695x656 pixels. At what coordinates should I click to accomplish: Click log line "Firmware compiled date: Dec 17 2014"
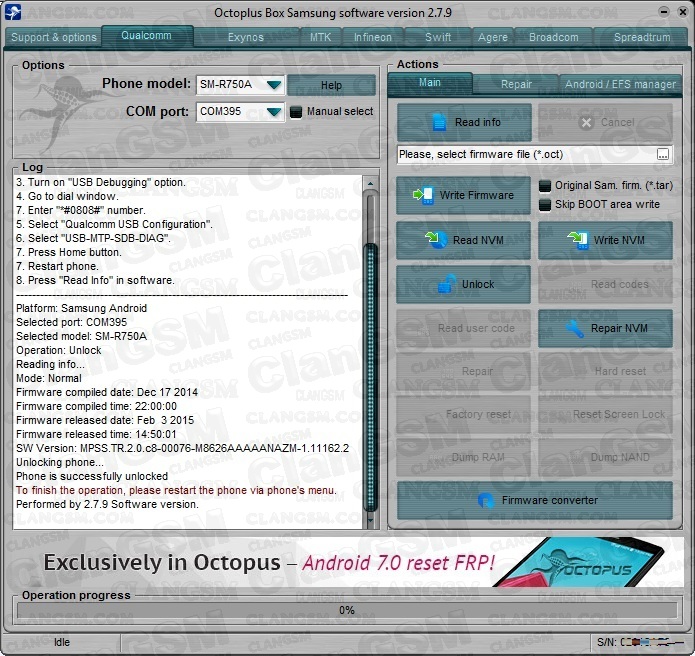(107, 392)
